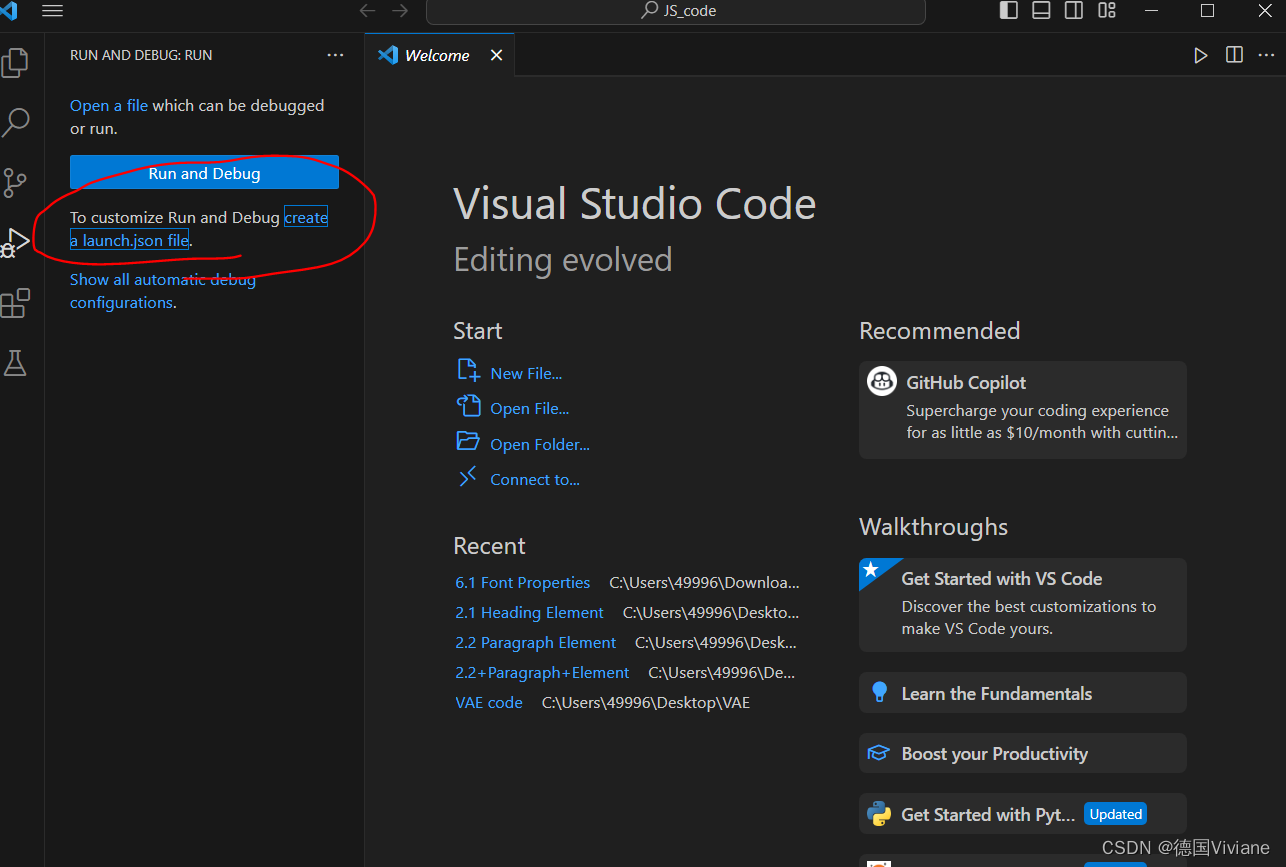The height and width of the screenshot is (867, 1286).
Task: Maximize the VS Code window
Action: click(1208, 11)
